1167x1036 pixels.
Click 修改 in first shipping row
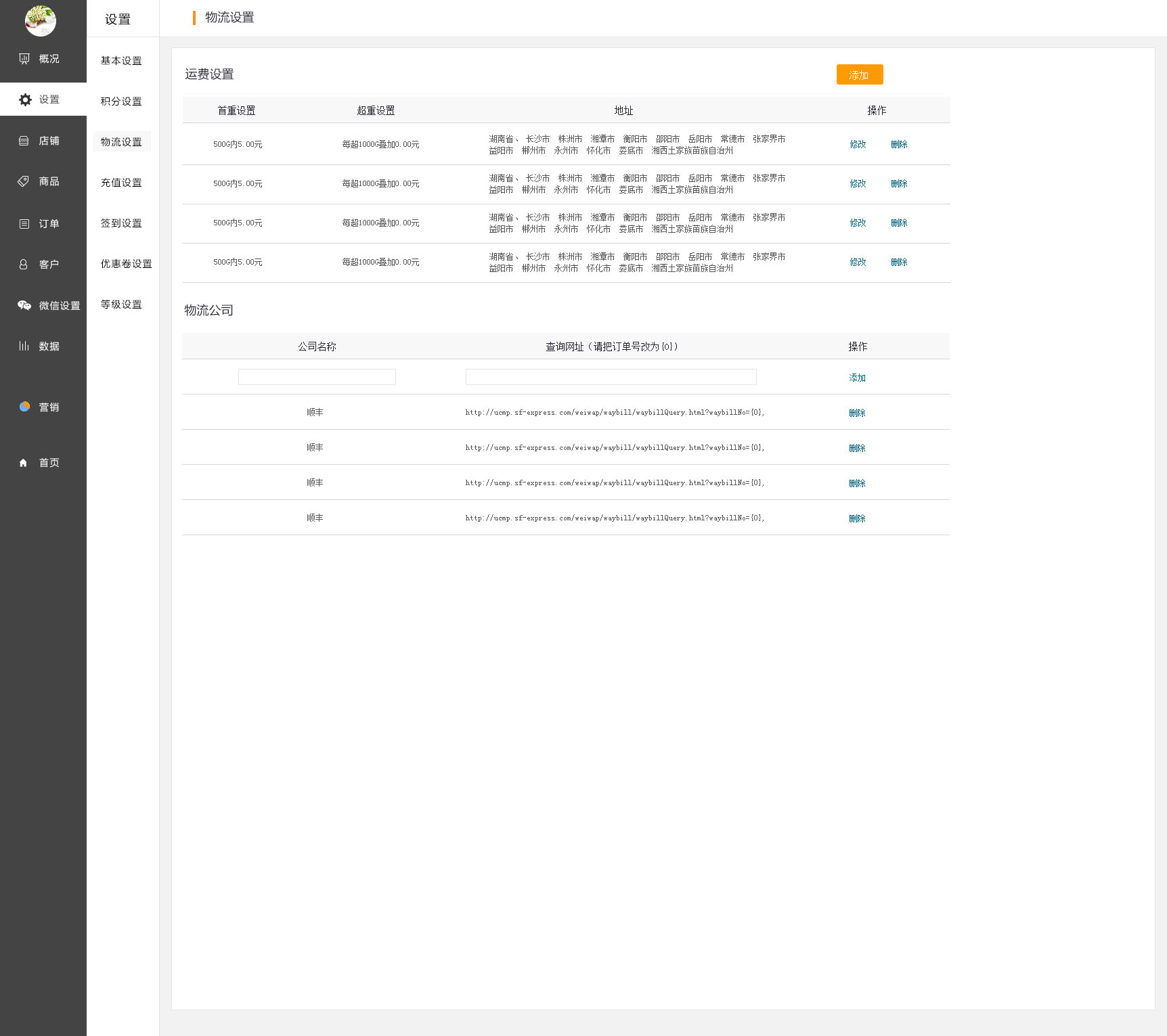[x=858, y=144]
